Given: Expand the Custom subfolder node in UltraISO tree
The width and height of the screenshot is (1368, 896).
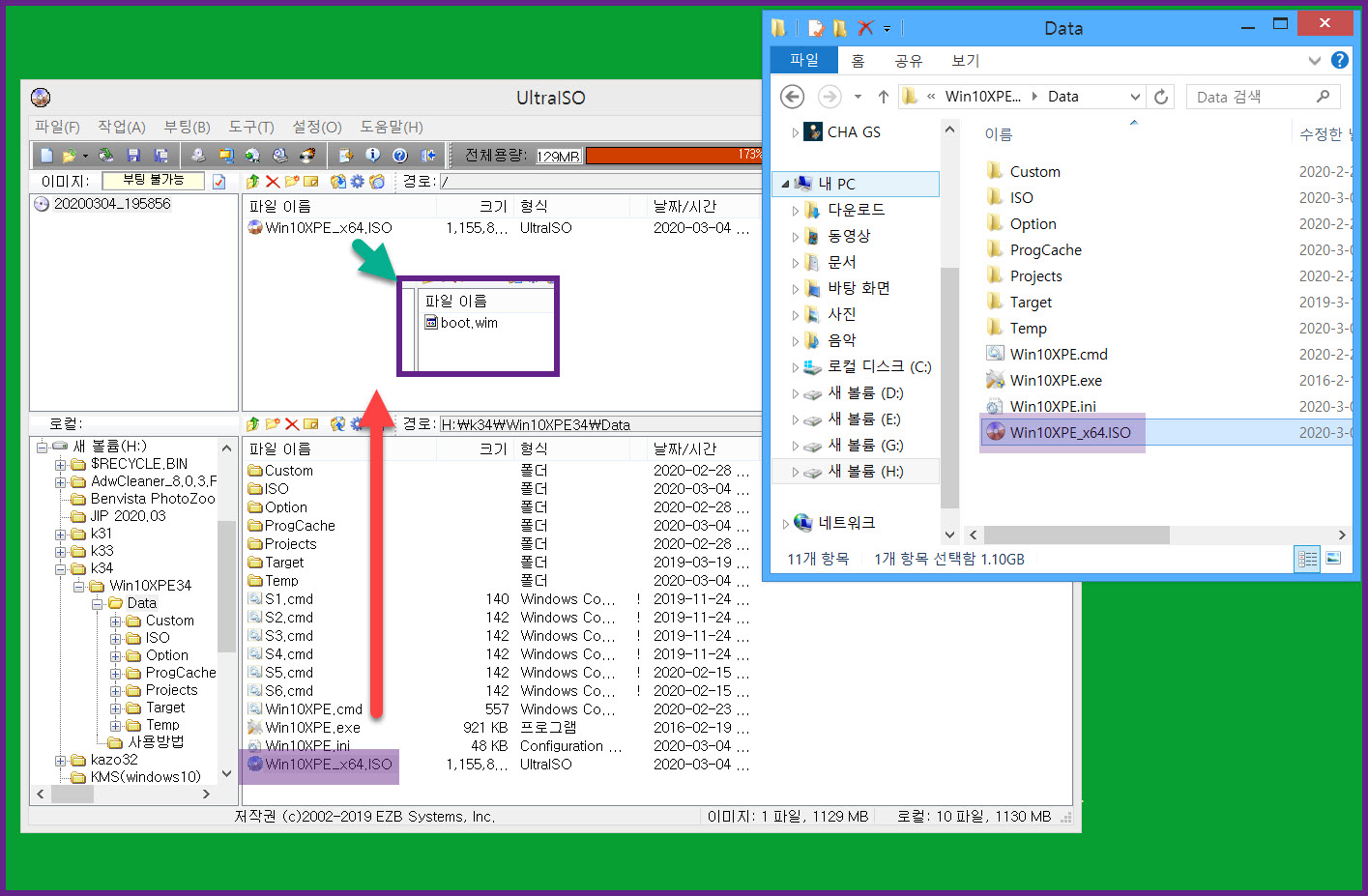Looking at the screenshot, I should [x=115, y=621].
